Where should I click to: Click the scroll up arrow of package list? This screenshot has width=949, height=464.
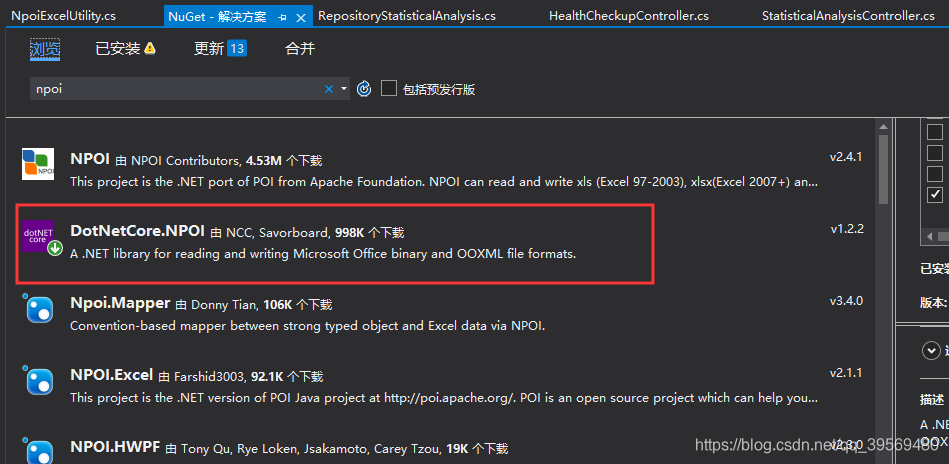883,126
